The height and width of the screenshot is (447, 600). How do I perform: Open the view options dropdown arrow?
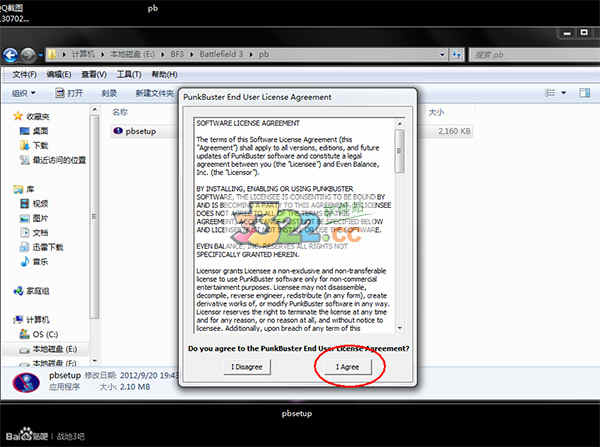[x=564, y=93]
